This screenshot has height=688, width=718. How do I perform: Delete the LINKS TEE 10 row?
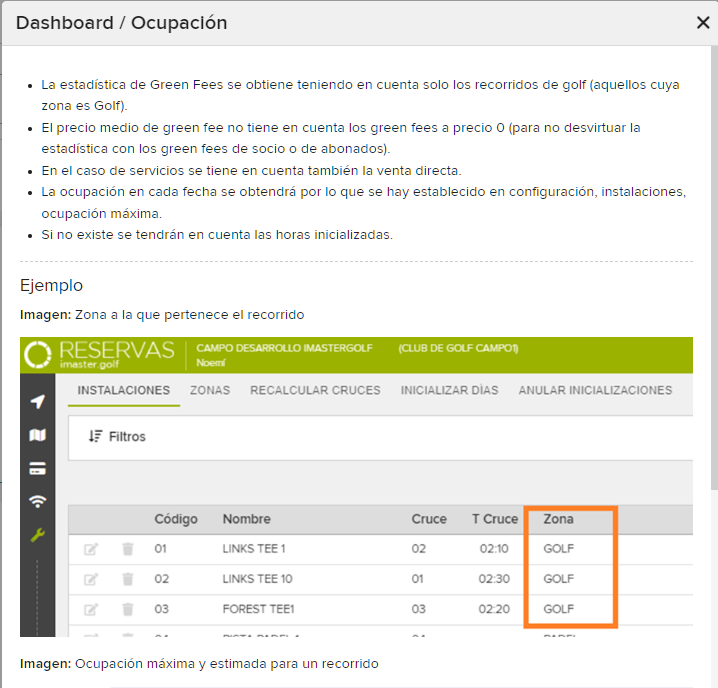pos(128,579)
